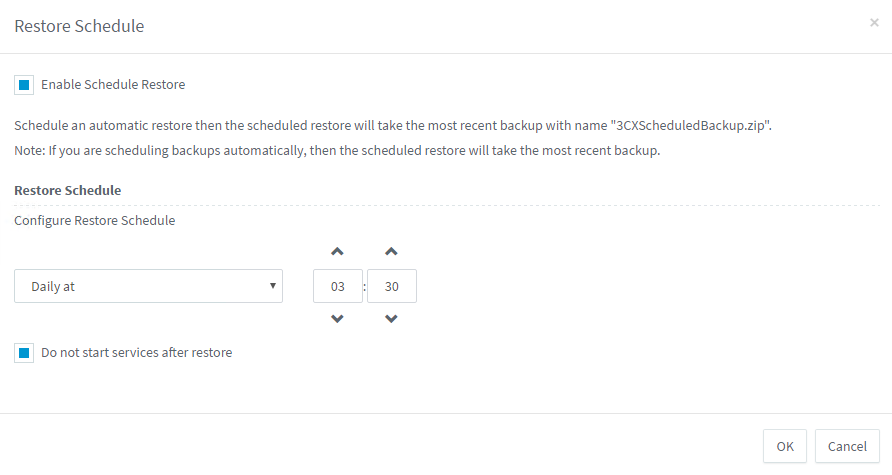Focus the minute field showing 30
The height and width of the screenshot is (475, 892).
392,286
